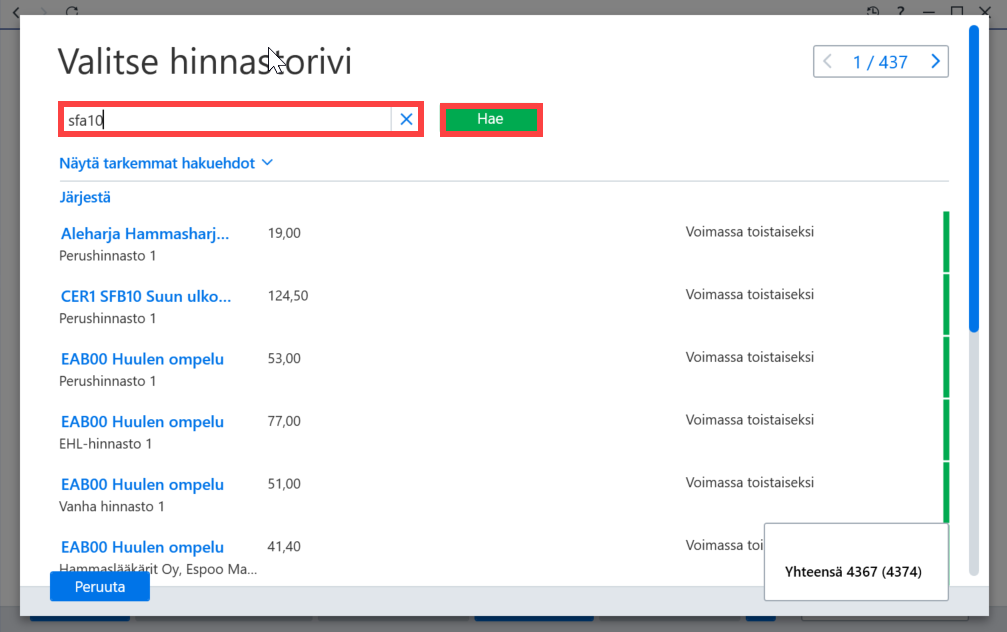The width and height of the screenshot is (1007, 632).
Task: Click the help question mark icon
Action: [x=900, y=11]
